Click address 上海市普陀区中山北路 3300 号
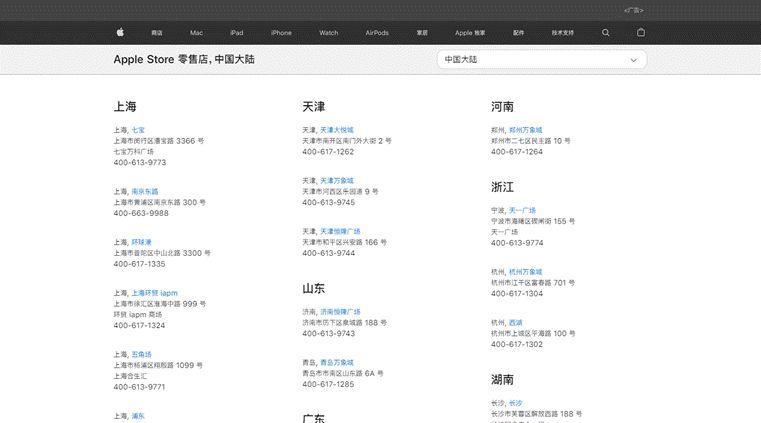761x423 pixels. [x=162, y=253]
